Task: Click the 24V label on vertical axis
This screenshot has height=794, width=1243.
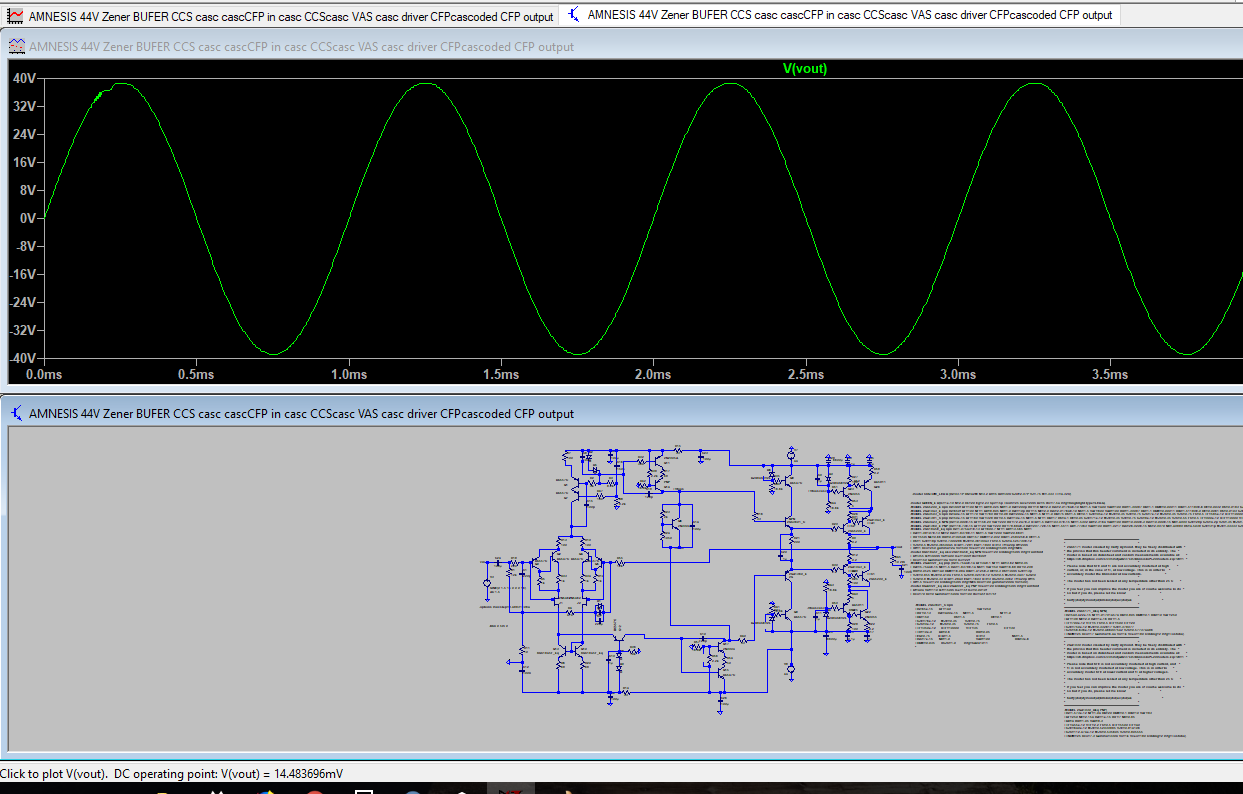Action: 24,134
